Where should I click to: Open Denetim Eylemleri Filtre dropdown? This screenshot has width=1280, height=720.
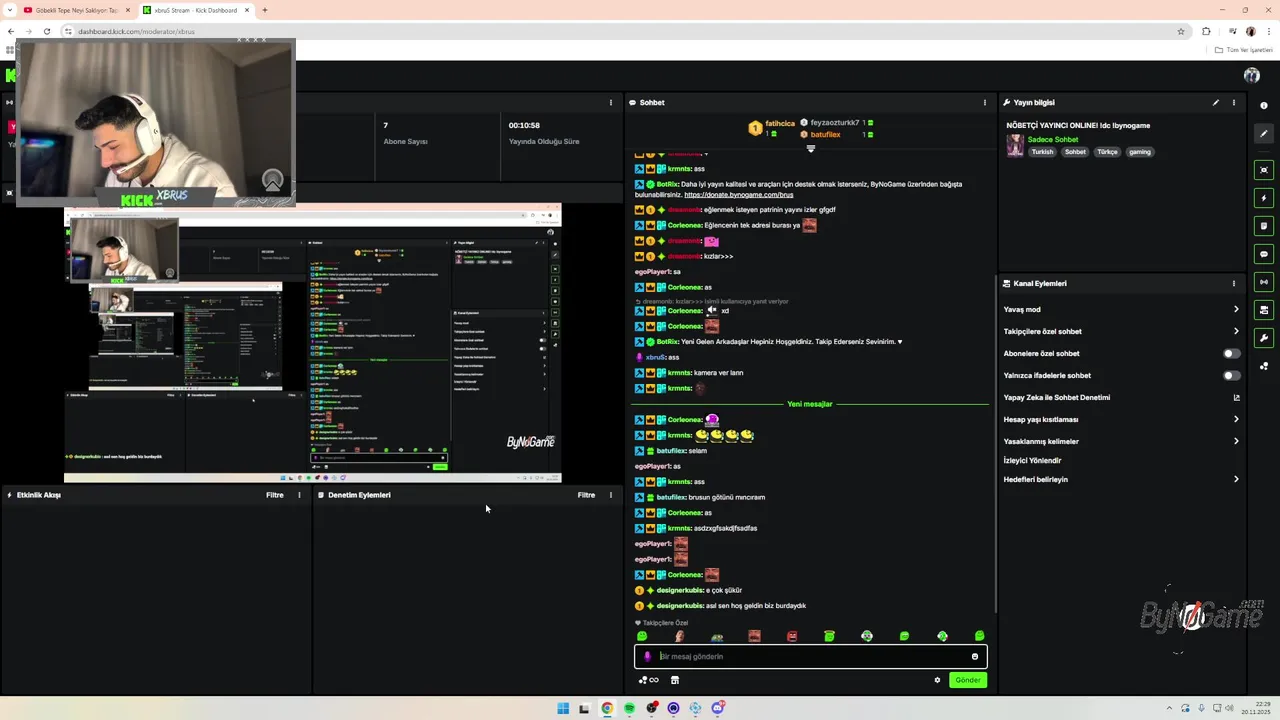coord(586,495)
